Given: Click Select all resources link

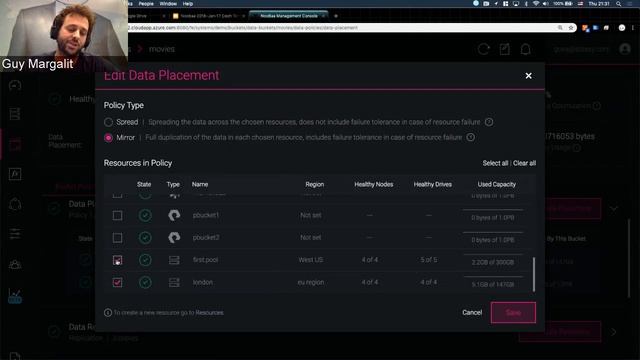Looking at the screenshot, I should (x=495, y=163).
